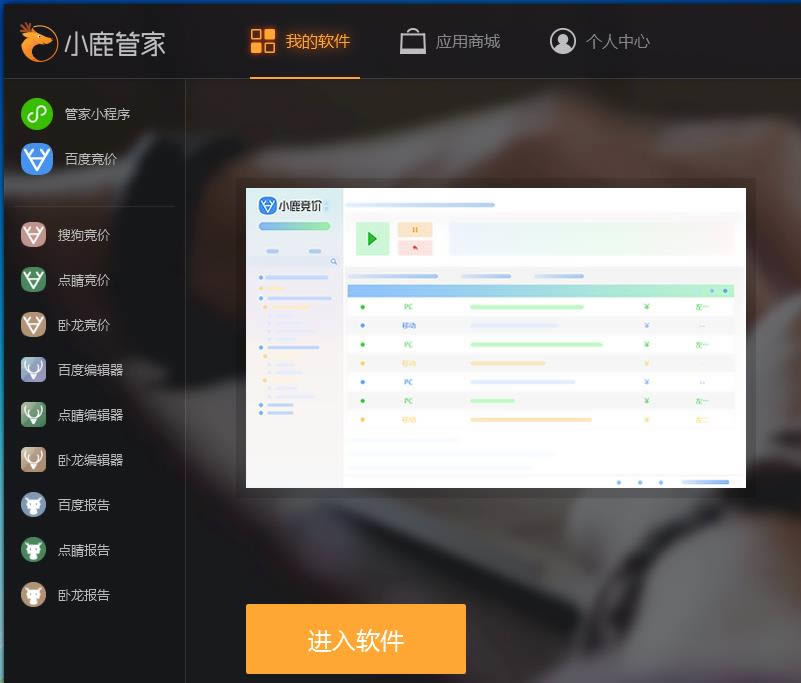Select the 百度竞价 blue icon
The height and width of the screenshot is (683, 801).
(37, 159)
